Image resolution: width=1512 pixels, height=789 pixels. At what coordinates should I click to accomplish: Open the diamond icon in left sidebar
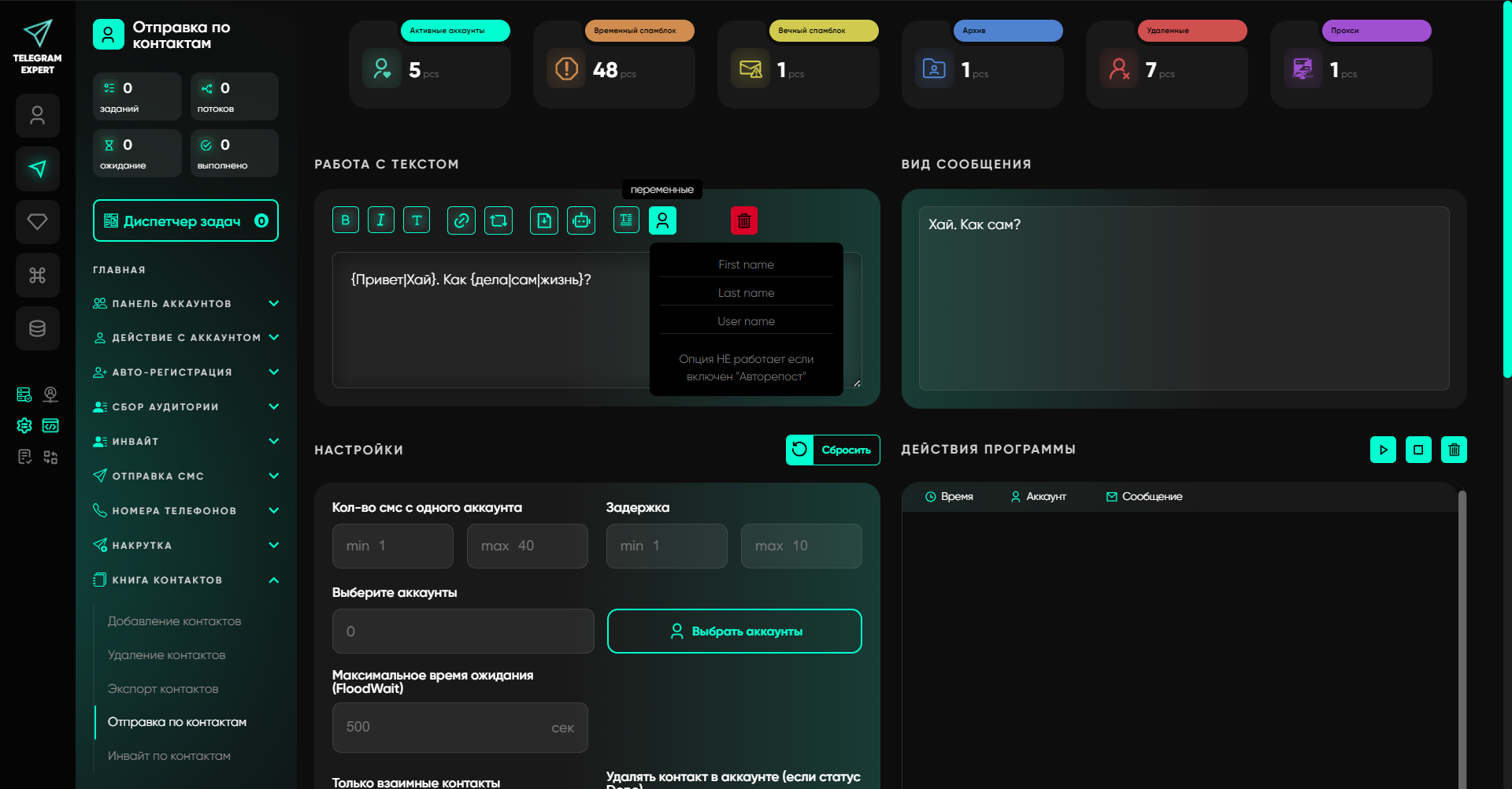37,222
